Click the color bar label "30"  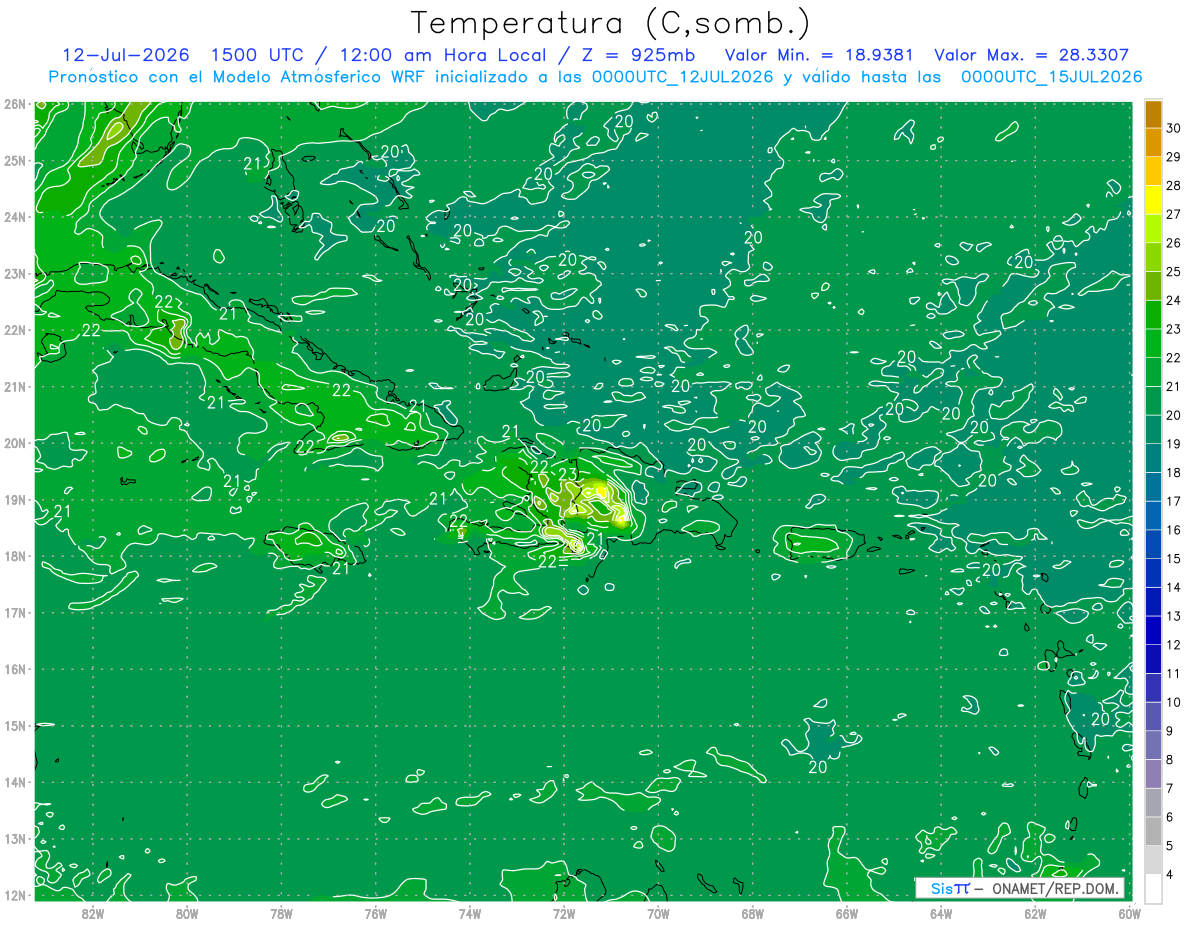1174,128
